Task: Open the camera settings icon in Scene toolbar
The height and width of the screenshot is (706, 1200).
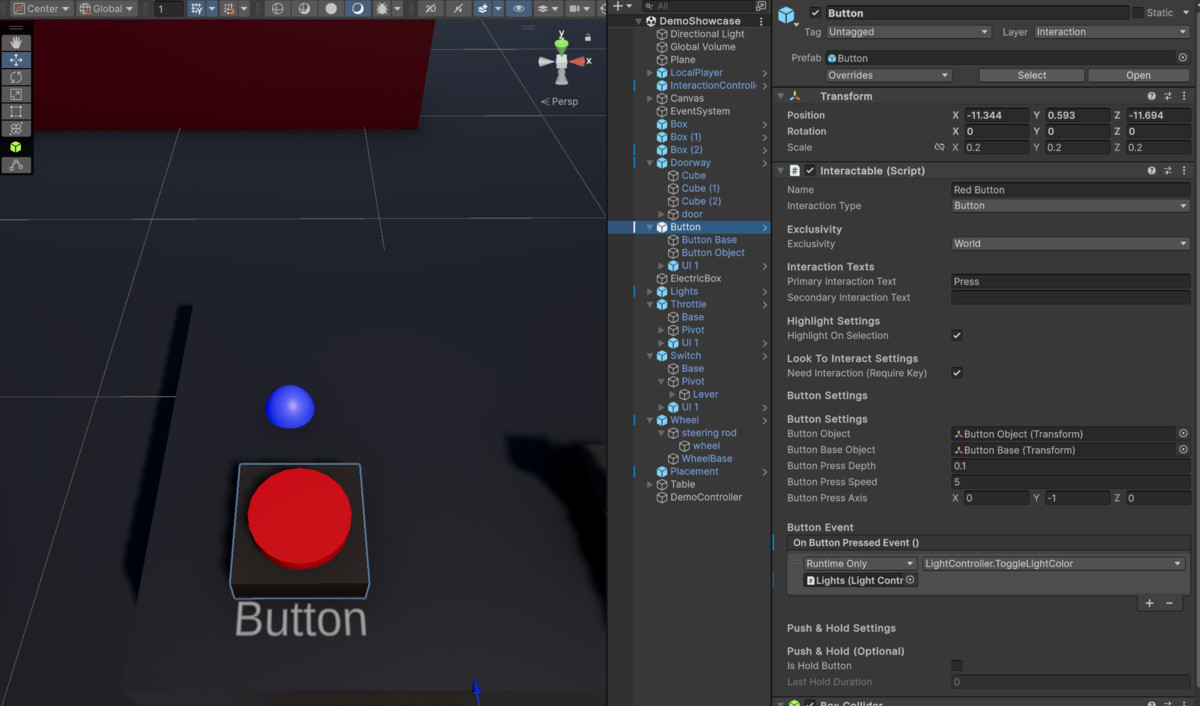Action: tap(574, 6)
